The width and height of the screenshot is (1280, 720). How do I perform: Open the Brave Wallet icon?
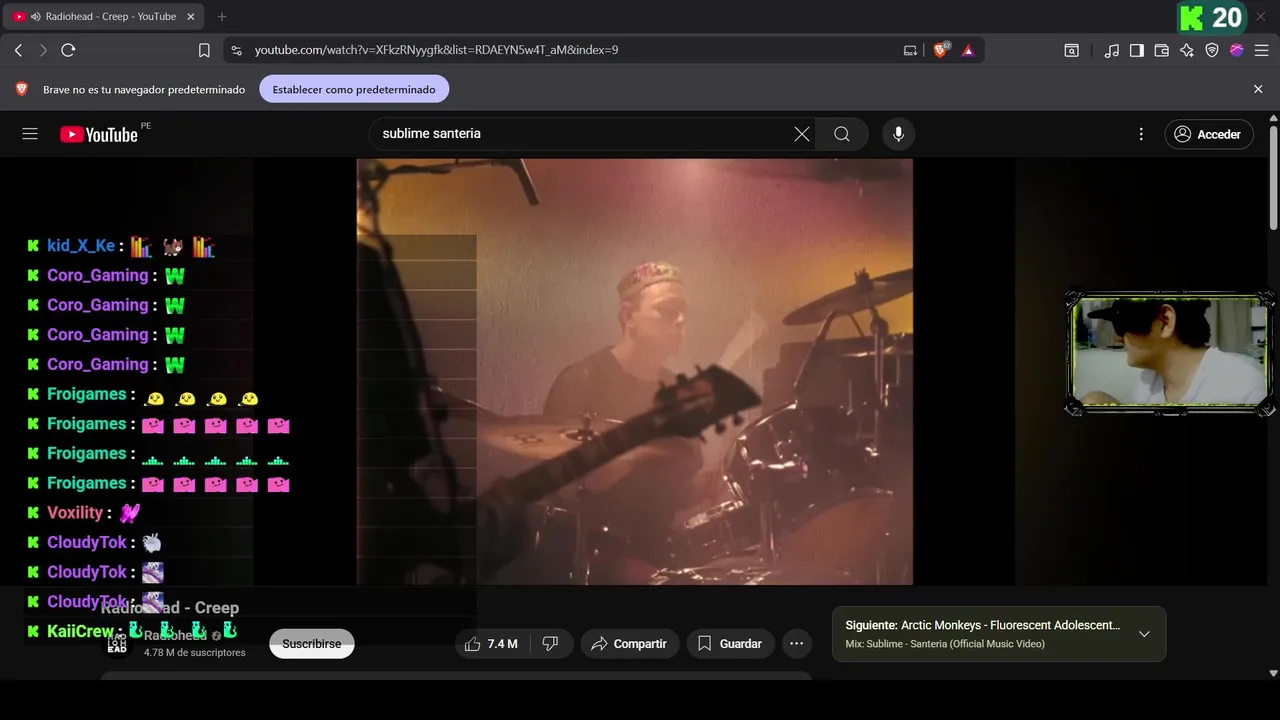(1162, 50)
